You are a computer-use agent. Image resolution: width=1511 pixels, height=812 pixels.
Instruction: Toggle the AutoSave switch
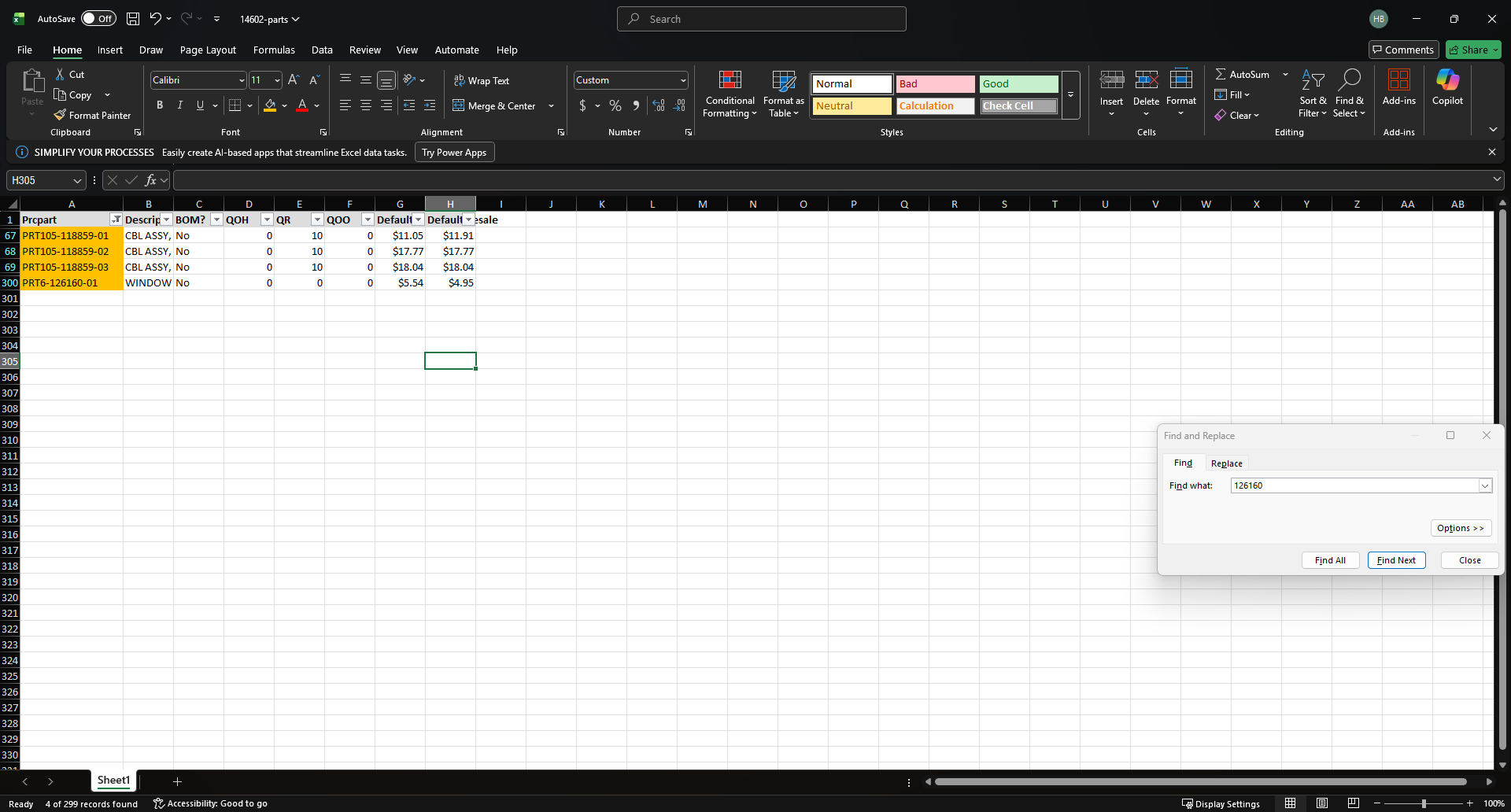(98, 19)
